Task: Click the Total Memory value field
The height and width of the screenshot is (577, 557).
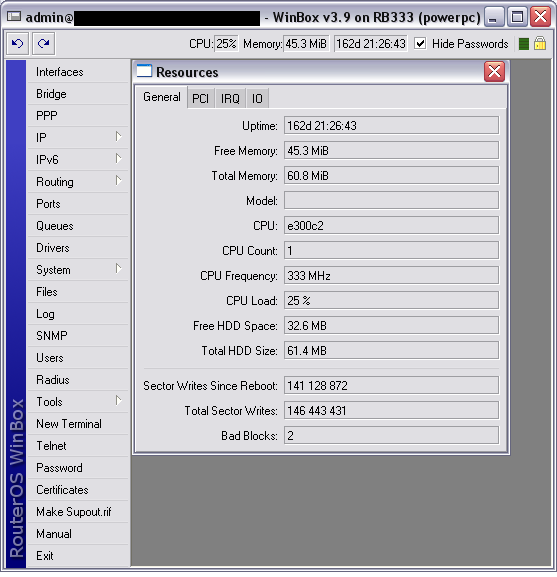Action: (x=391, y=176)
